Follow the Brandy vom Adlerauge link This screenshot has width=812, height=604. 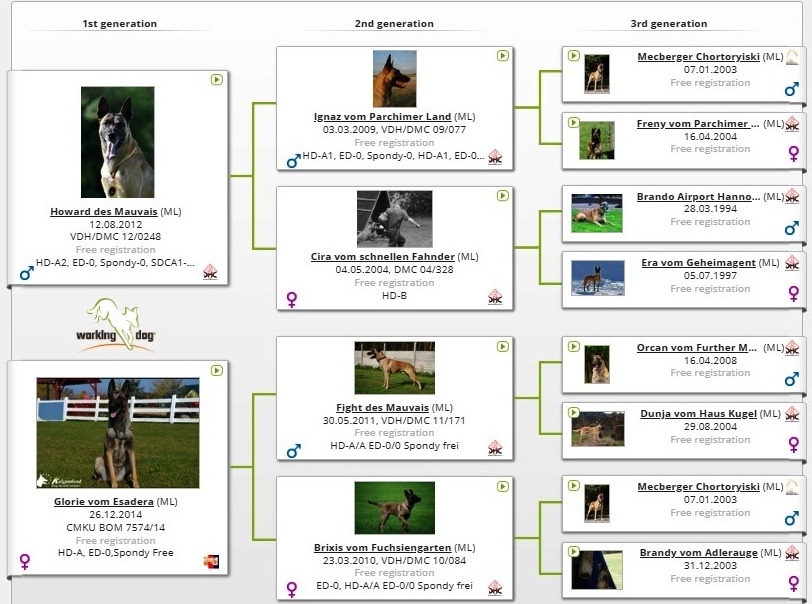pos(698,553)
